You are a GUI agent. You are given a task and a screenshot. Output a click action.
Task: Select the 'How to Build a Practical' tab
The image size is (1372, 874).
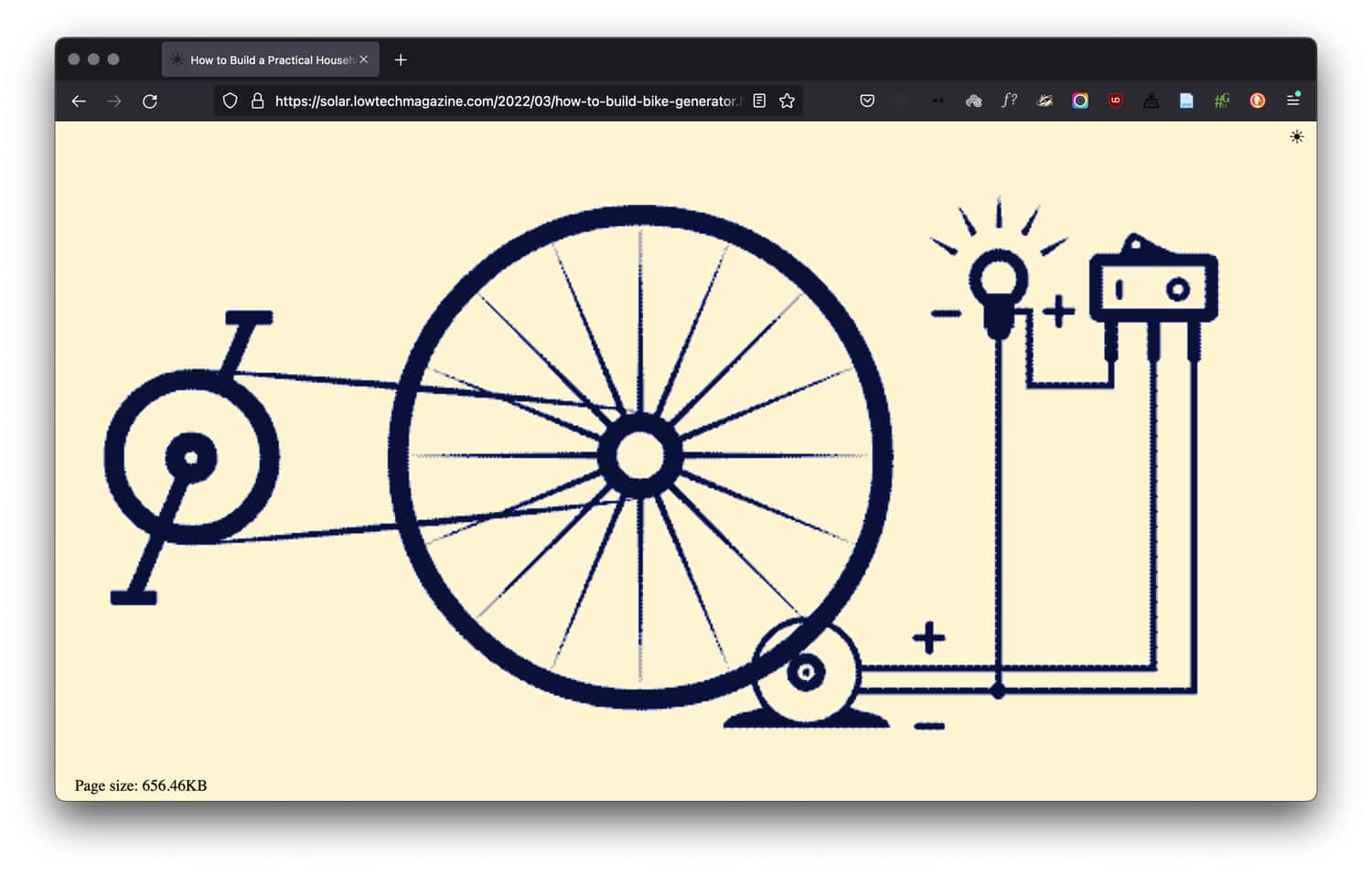265,60
